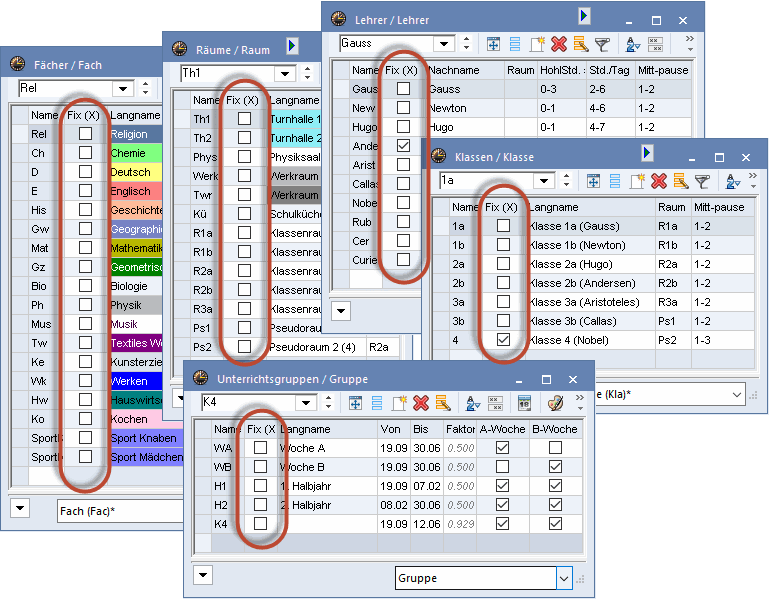
Task: Click the column-adjust grid icon in Klassen toolbar
Action: [594, 182]
